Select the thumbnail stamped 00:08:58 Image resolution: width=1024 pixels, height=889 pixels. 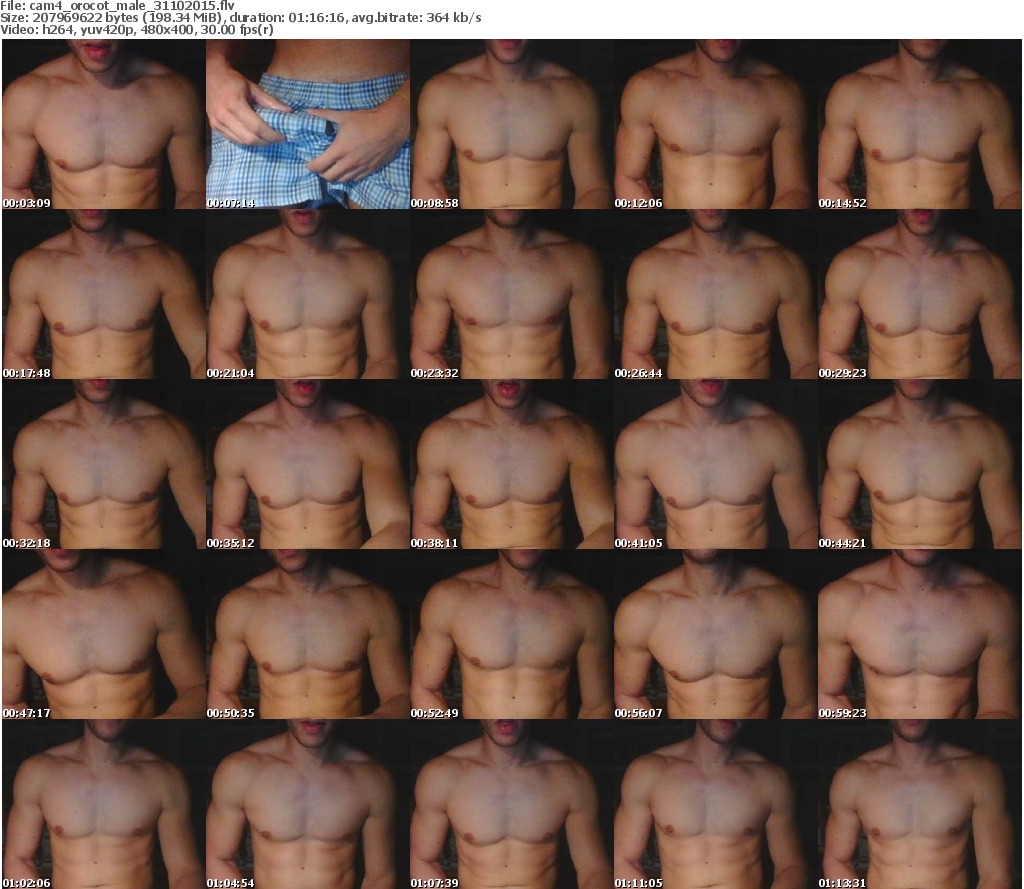pyautogui.click(x=512, y=124)
